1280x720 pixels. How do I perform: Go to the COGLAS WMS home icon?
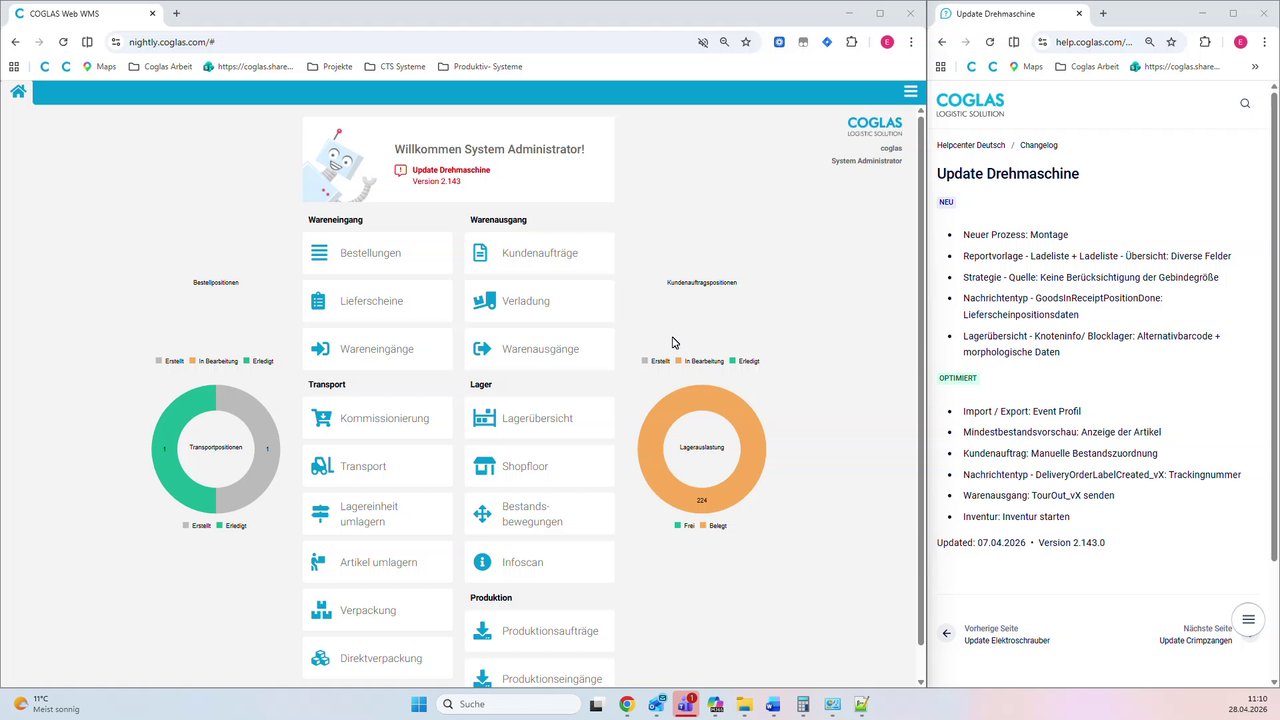point(18,92)
